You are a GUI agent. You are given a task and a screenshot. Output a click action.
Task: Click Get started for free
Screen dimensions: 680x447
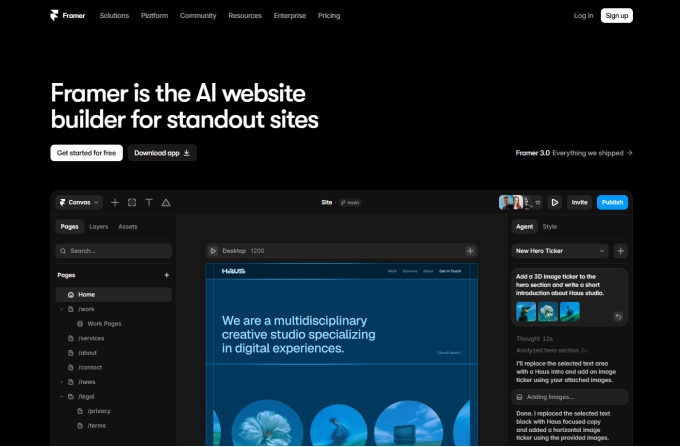point(86,153)
